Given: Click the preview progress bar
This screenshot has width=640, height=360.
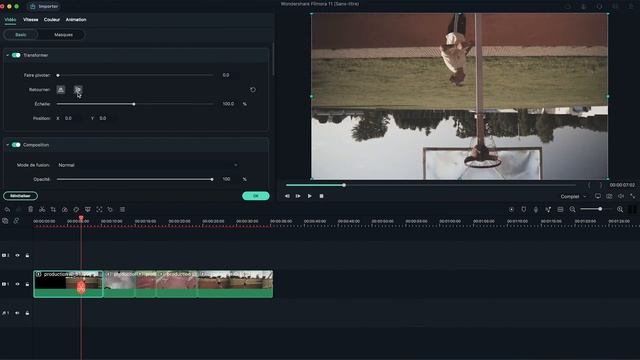Looking at the screenshot, I should click(x=431, y=185).
